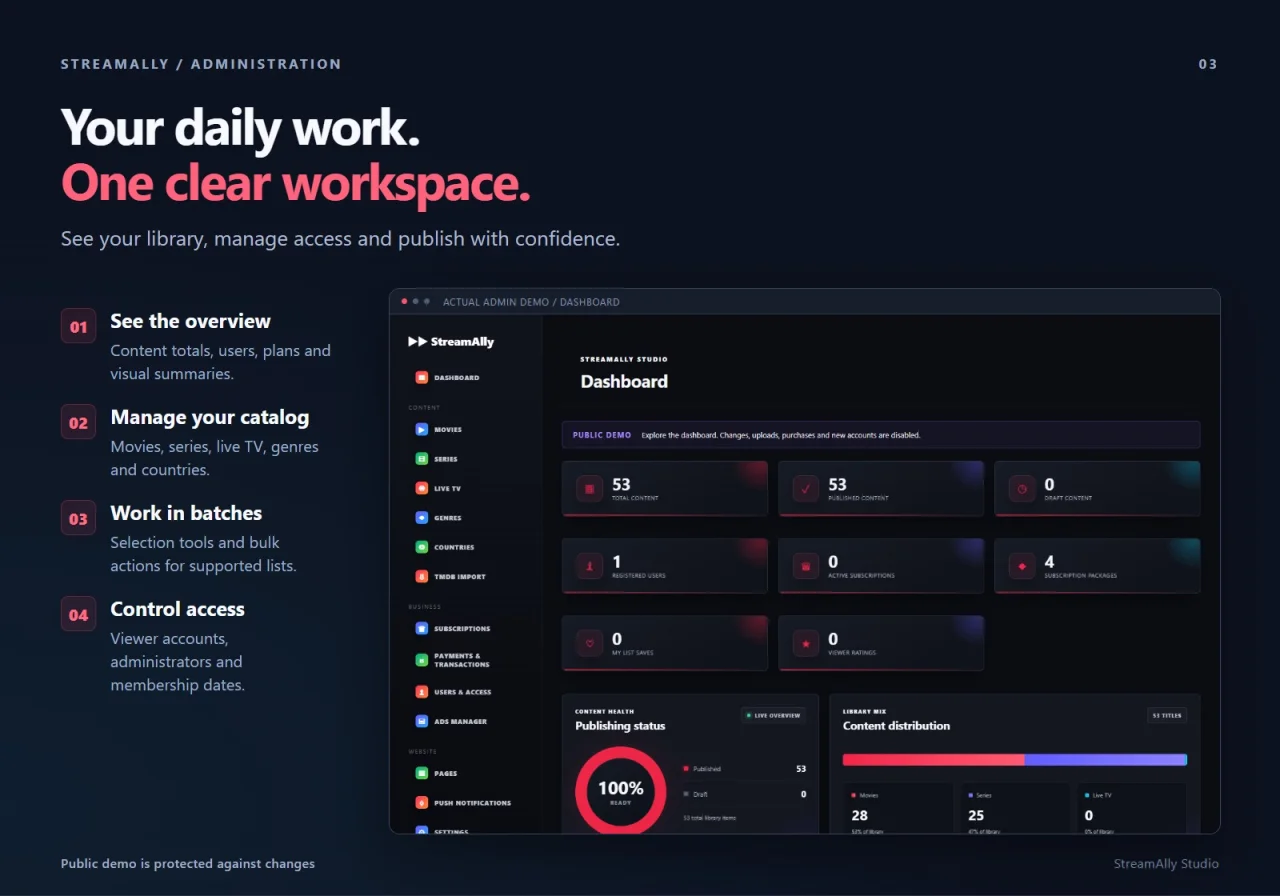The width and height of the screenshot is (1280, 896).
Task: Open Payments & Transactions menu item
Action: (x=453, y=660)
